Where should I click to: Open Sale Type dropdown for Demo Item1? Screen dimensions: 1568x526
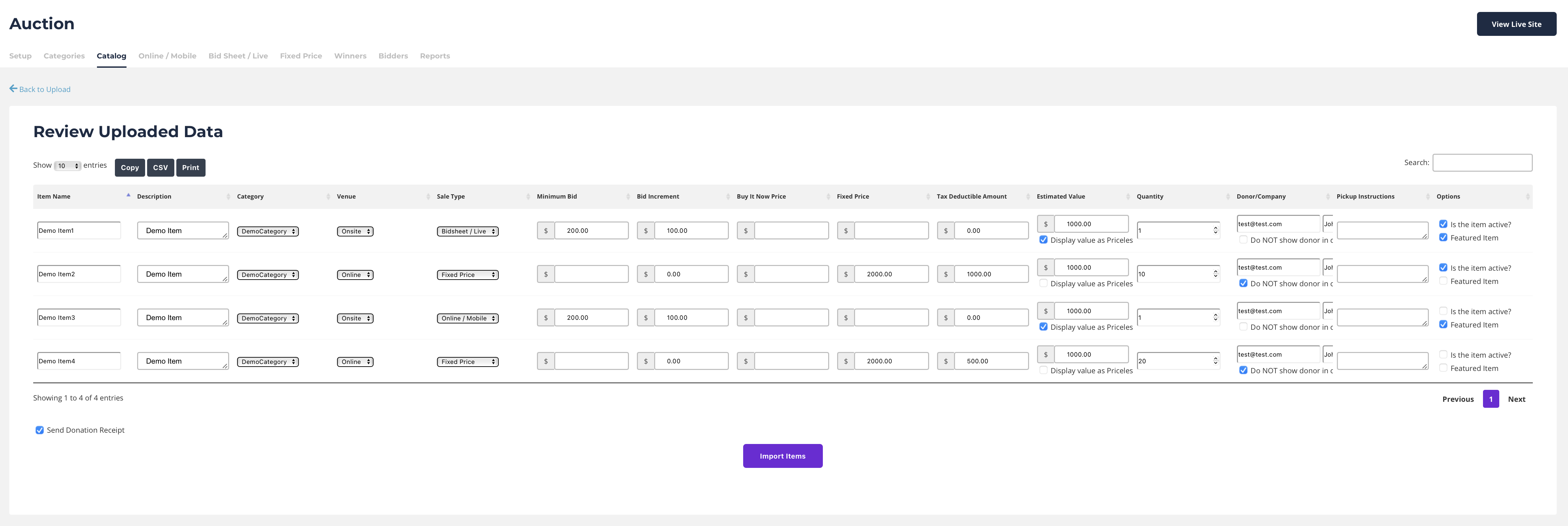click(x=468, y=231)
